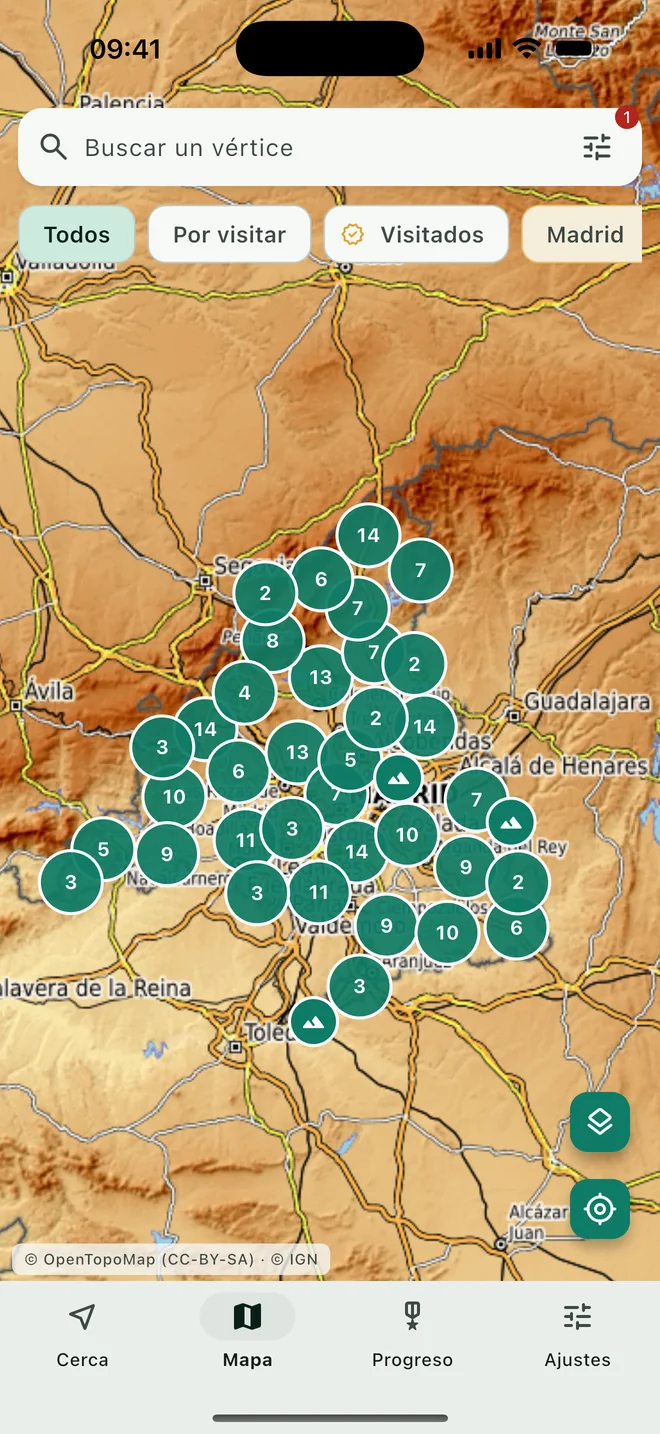Open the northernmost cluster of 14
Screen dimensions: 660x1434
[368, 535]
